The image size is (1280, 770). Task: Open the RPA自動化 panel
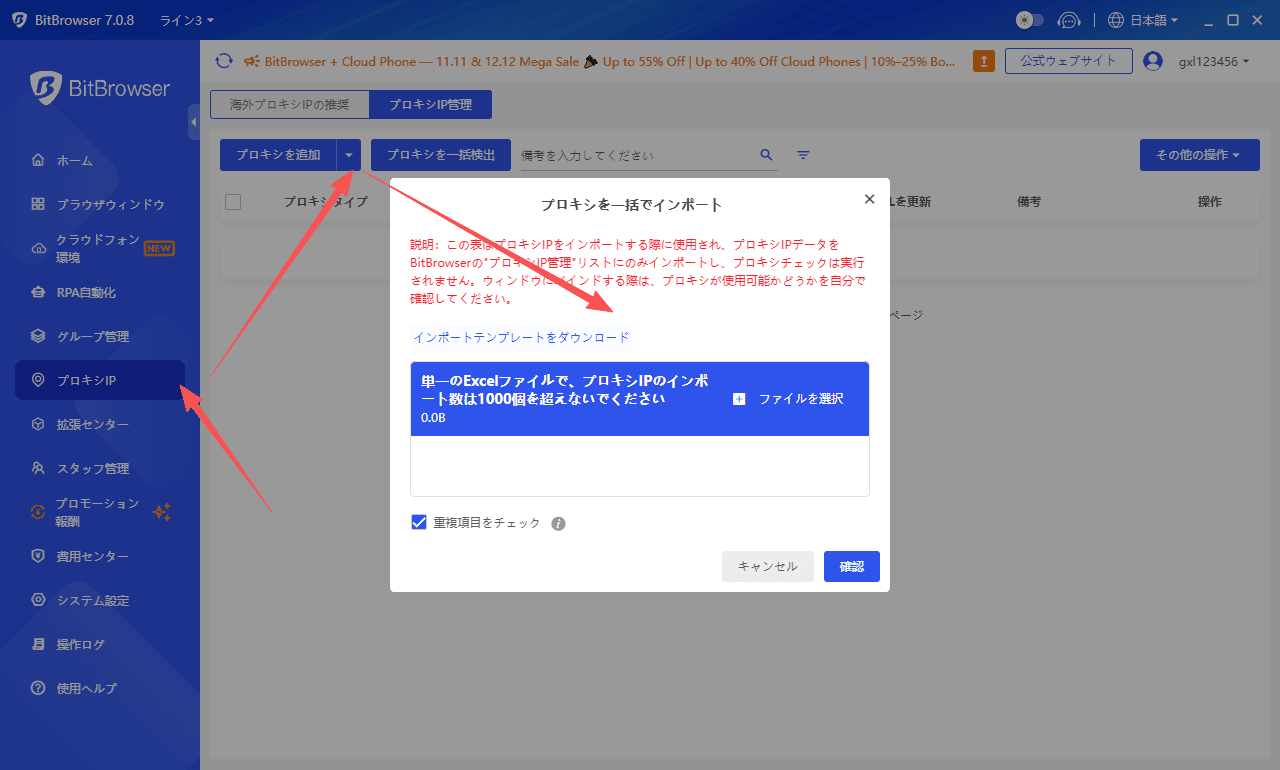click(80, 292)
